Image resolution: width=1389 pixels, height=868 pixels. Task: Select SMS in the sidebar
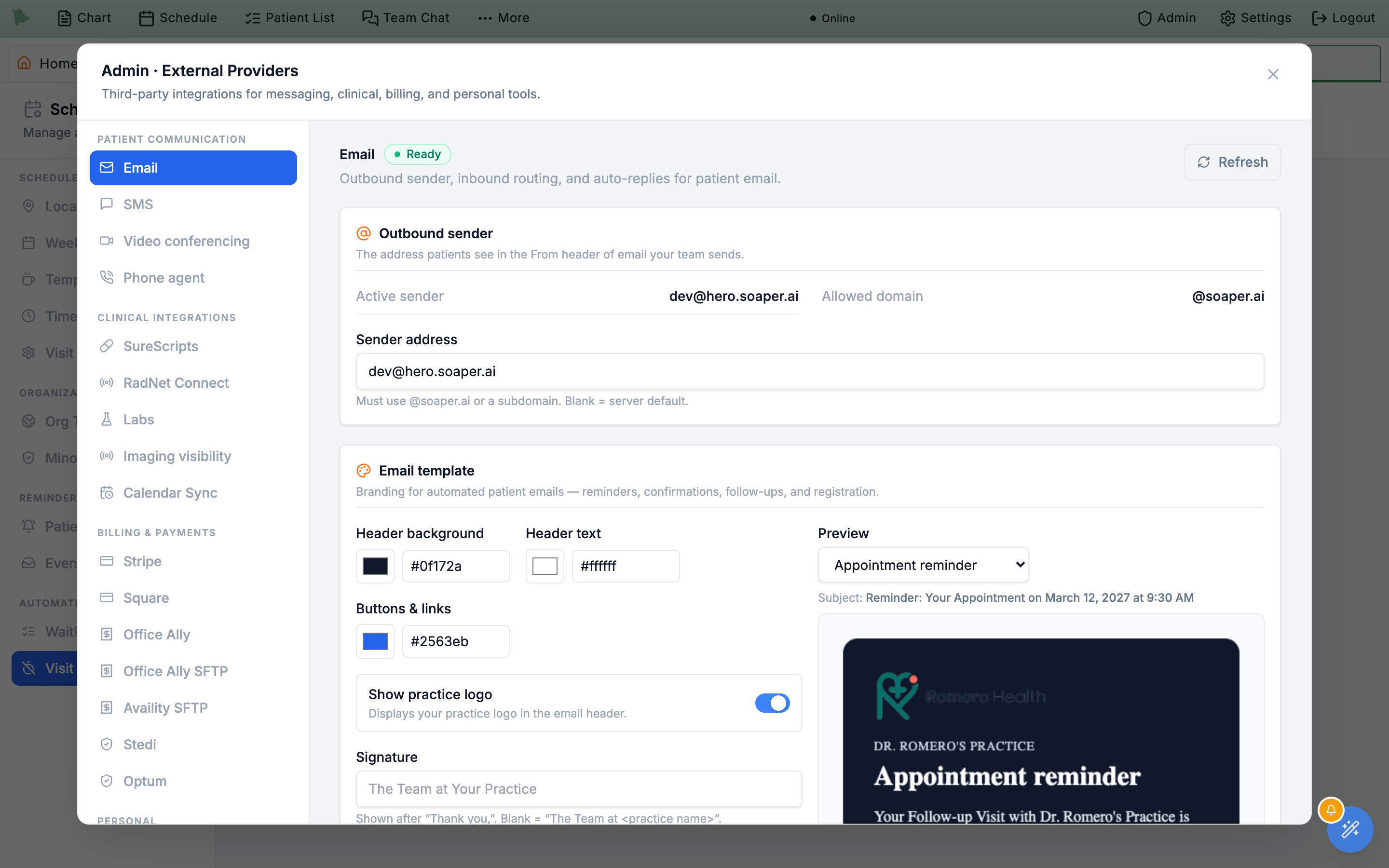coord(193,204)
